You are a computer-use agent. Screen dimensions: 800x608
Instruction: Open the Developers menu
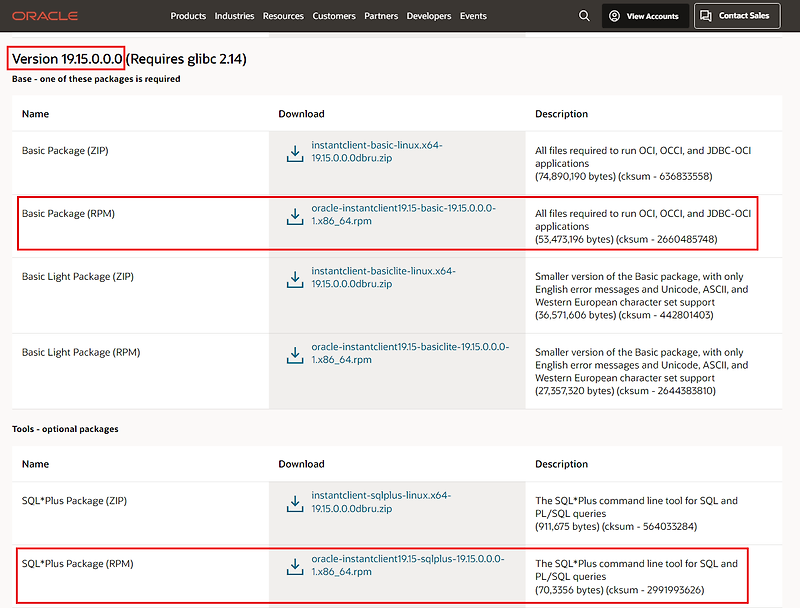(x=429, y=15)
